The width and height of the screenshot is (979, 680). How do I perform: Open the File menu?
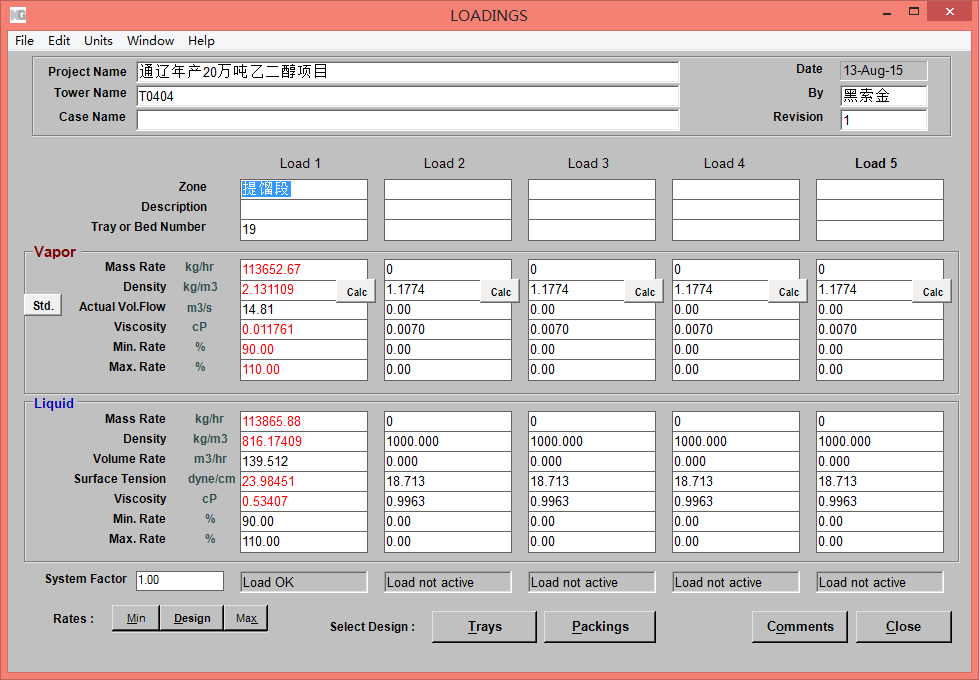[x=24, y=41]
